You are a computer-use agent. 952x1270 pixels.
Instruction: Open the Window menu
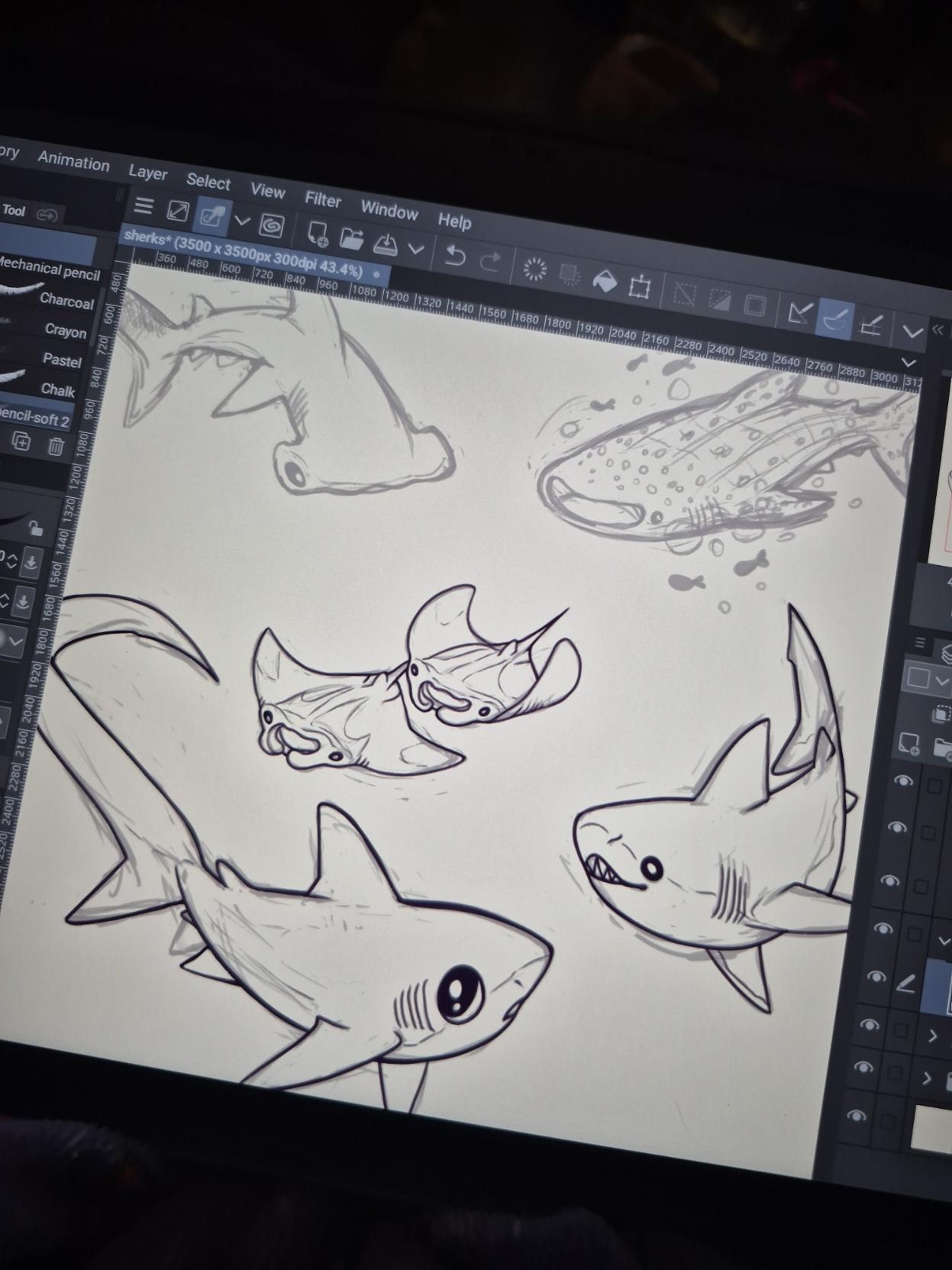tap(389, 211)
